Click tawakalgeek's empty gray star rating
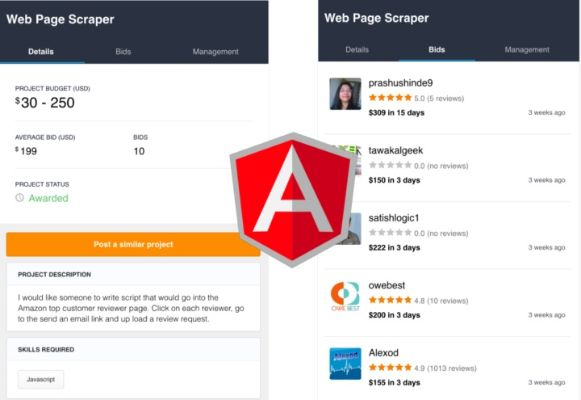This screenshot has width=581, height=400. [x=390, y=165]
